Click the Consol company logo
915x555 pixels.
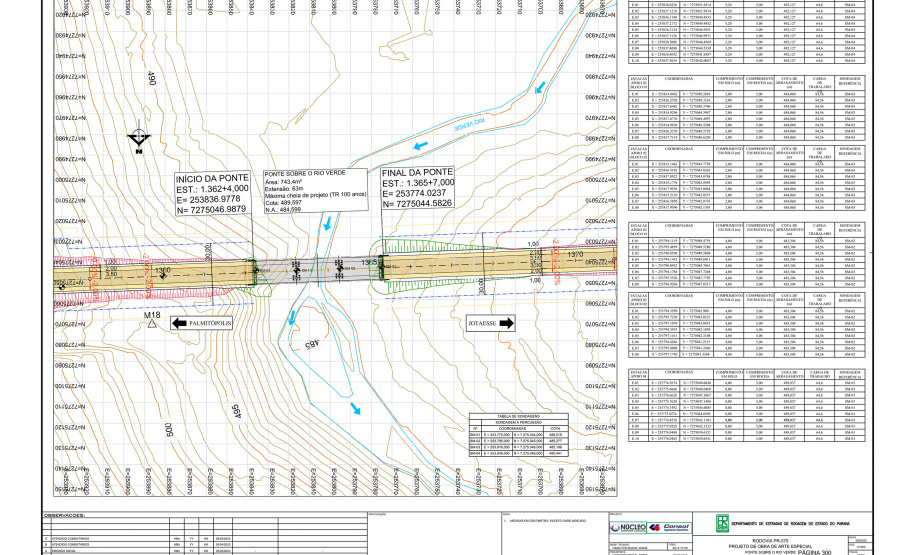tap(670, 528)
